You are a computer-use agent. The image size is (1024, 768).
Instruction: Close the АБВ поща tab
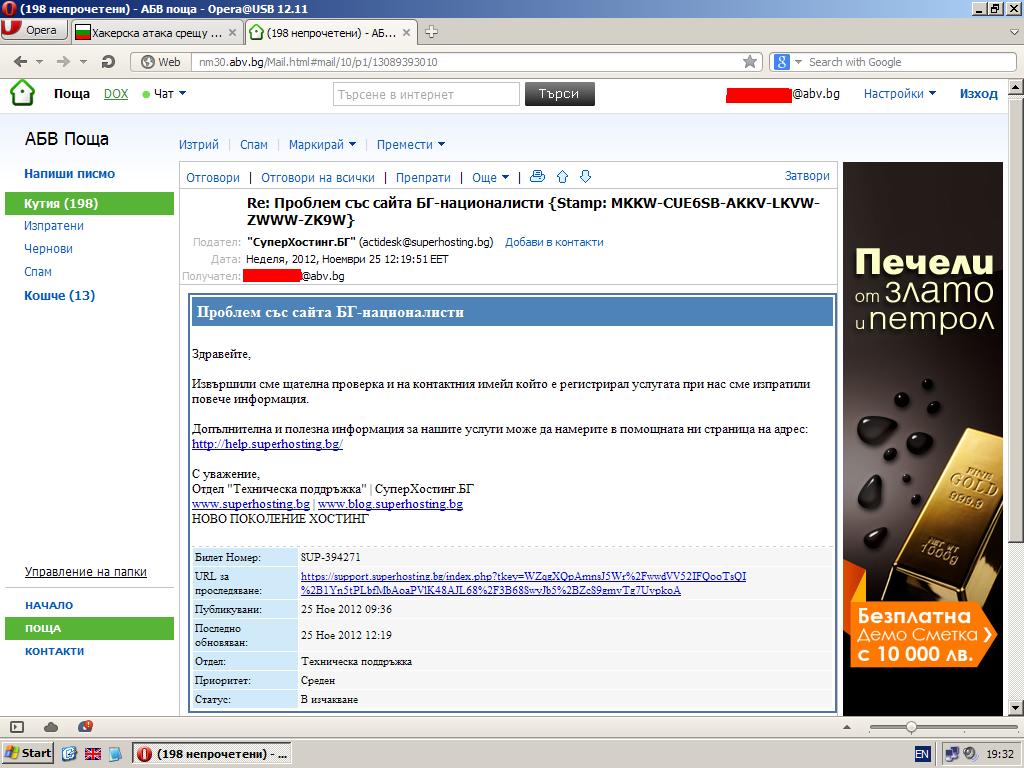click(406, 32)
